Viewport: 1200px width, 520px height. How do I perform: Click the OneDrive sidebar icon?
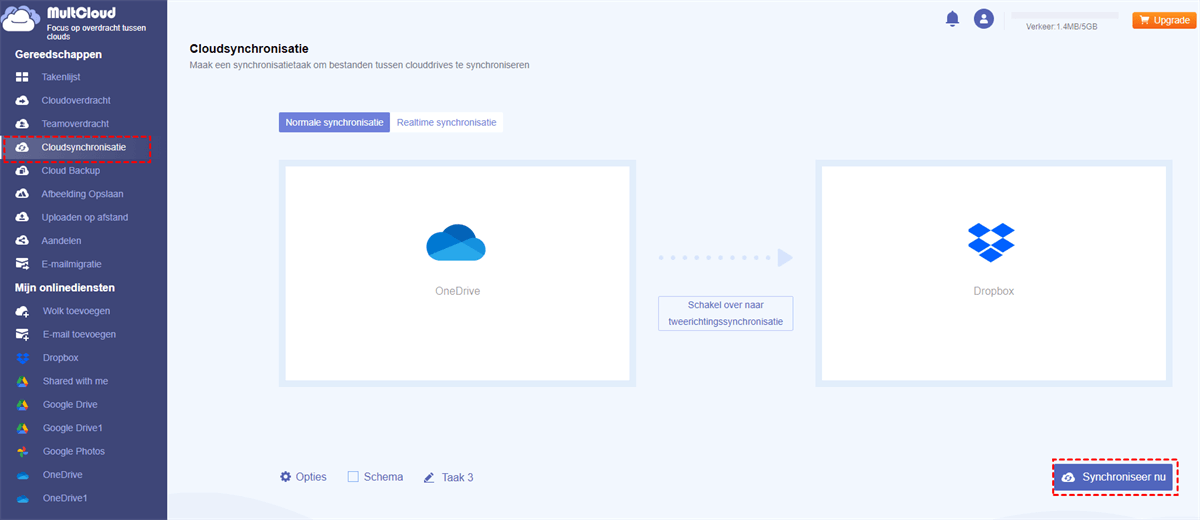tap(22, 475)
